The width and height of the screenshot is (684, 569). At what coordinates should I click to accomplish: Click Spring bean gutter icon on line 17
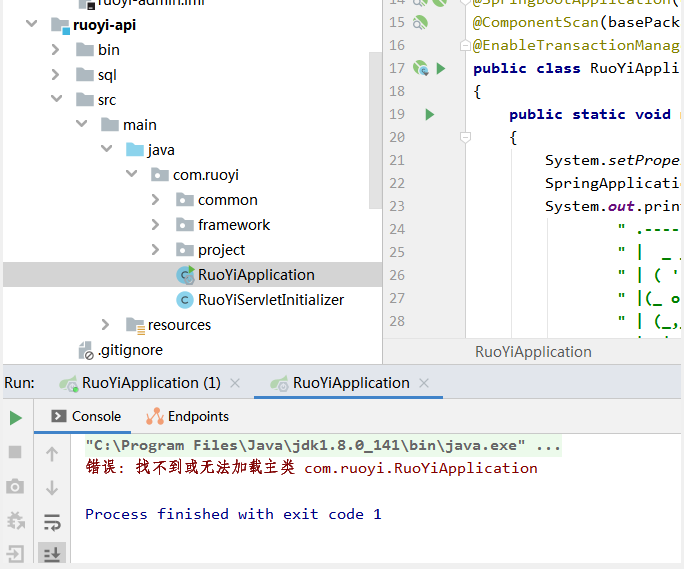point(421,68)
